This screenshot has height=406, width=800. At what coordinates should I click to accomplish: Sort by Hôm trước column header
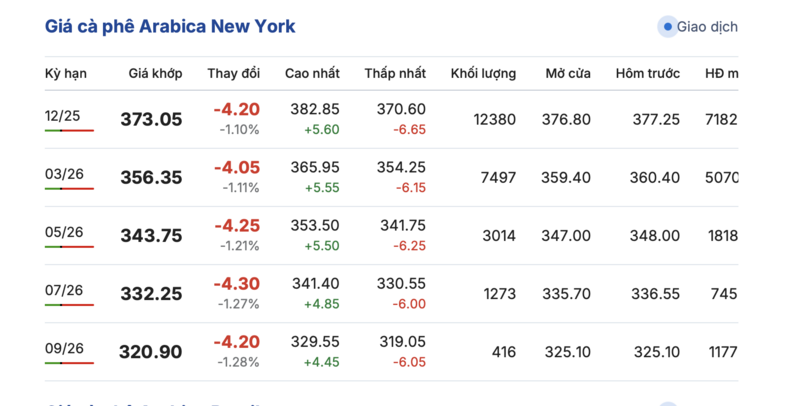click(647, 73)
